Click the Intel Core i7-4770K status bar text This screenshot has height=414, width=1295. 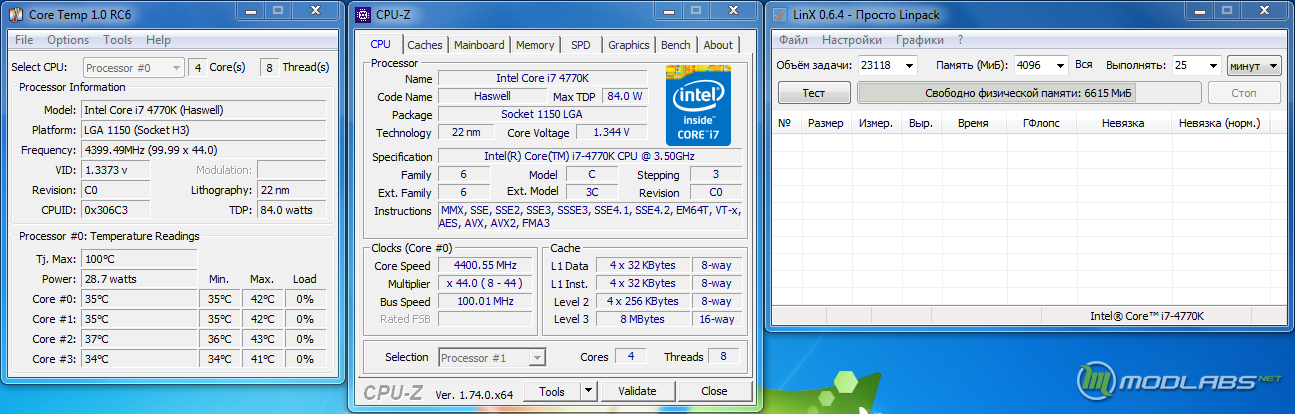click(x=1147, y=316)
